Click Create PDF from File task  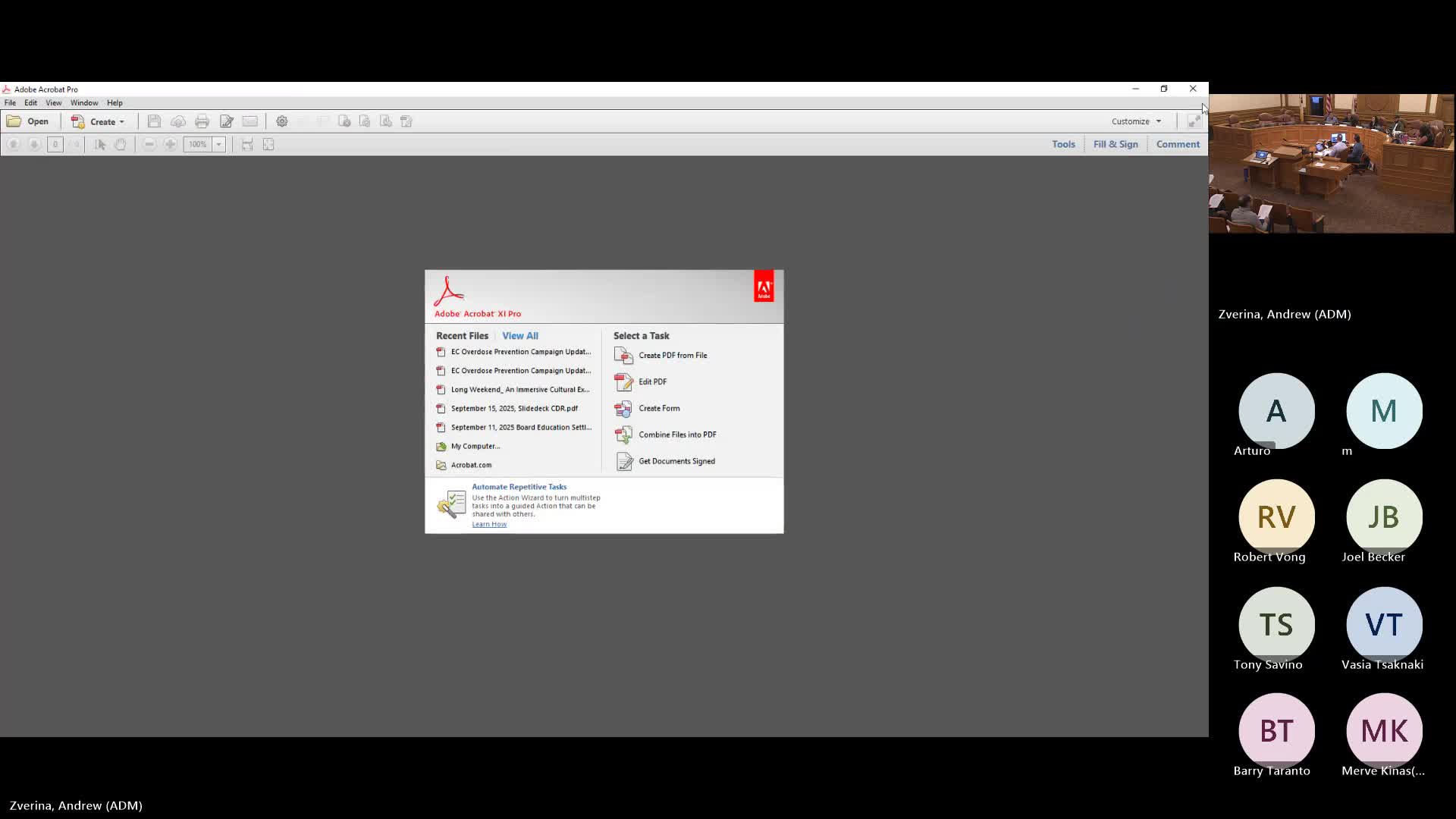click(672, 355)
